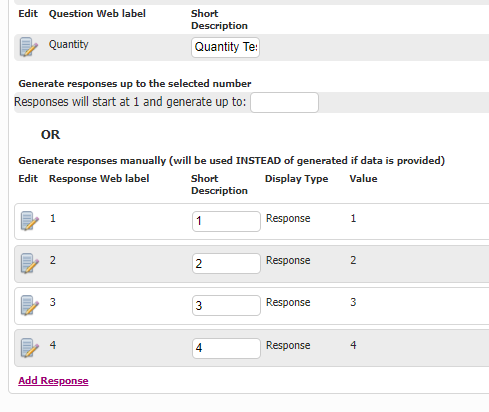Select the edit icon in response 3 row
Screen dimensions: 489x412
[x=30, y=305]
